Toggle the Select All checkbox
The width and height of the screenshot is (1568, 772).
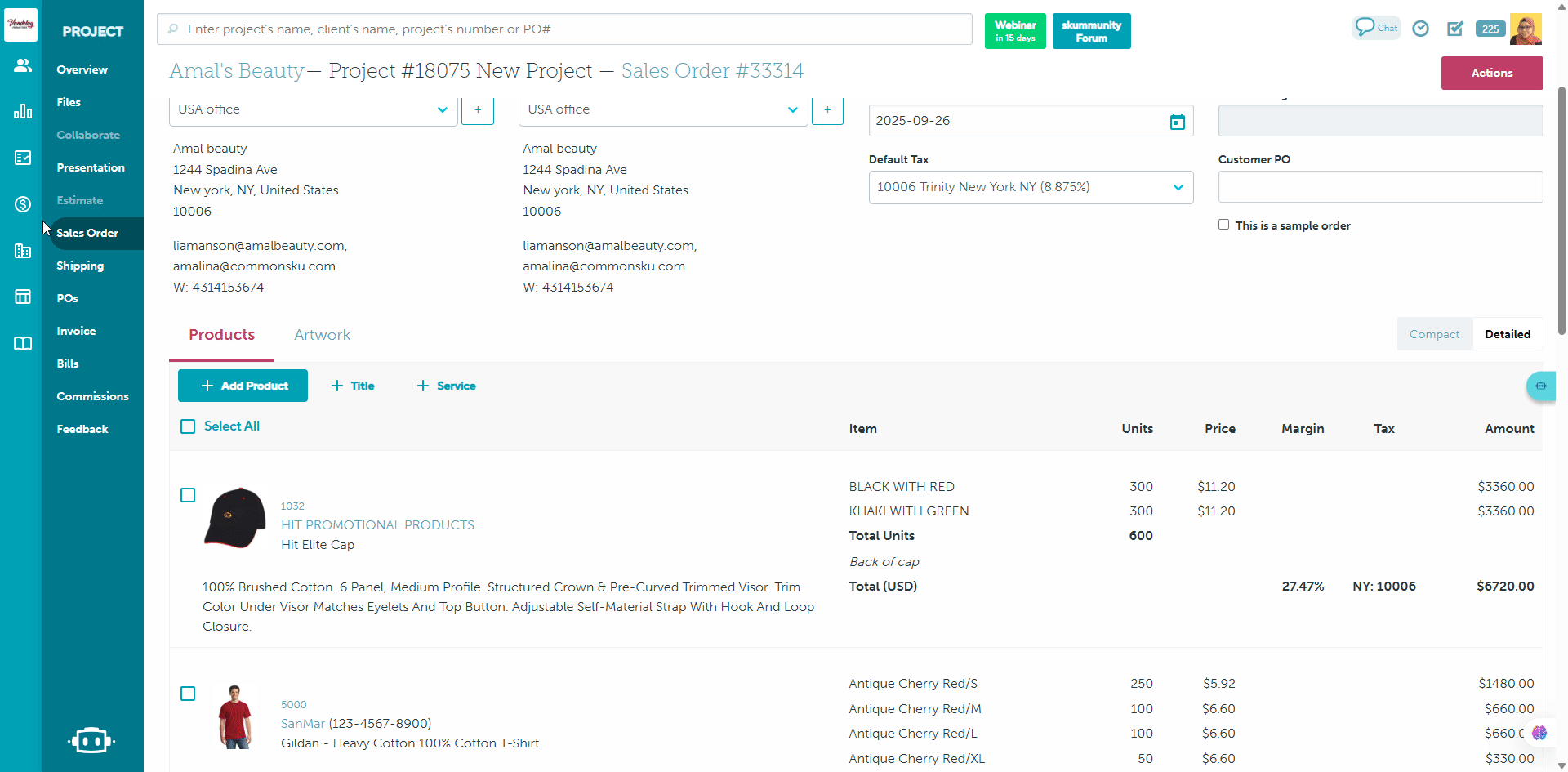[x=188, y=426]
